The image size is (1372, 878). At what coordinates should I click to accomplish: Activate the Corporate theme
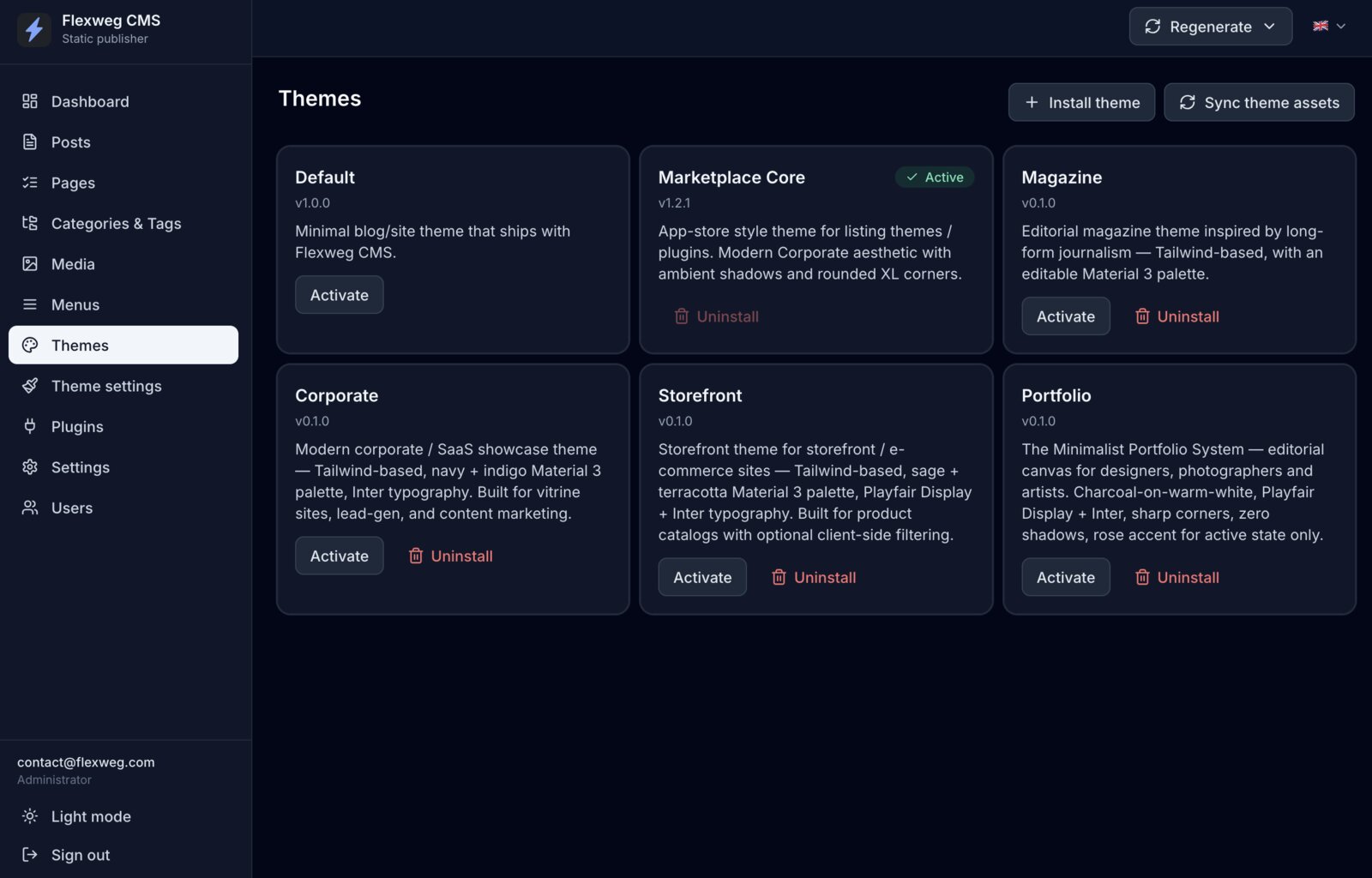[340, 556]
